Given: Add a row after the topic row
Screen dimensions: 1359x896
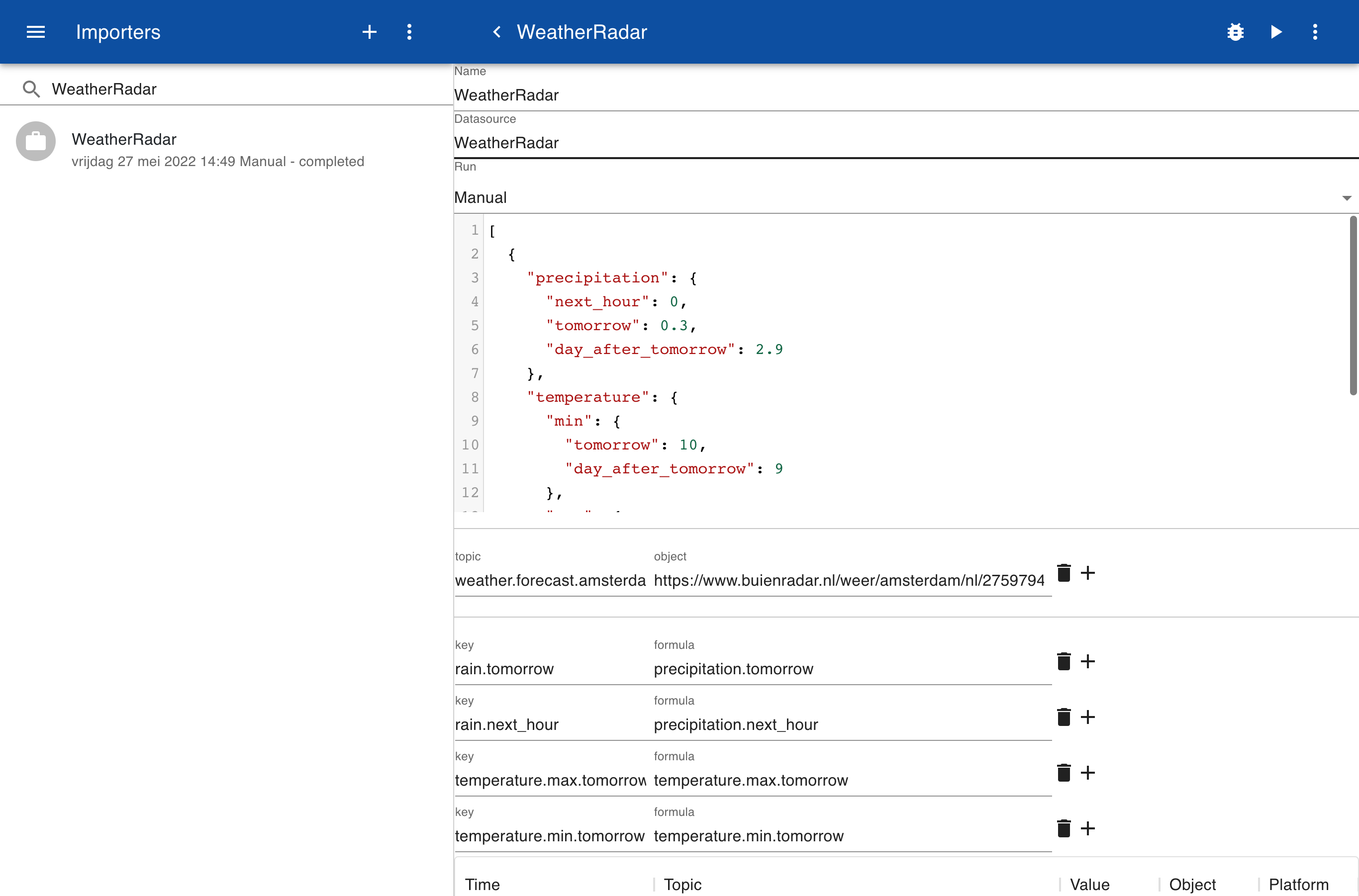Looking at the screenshot, I should click(x=1087, y=573).
